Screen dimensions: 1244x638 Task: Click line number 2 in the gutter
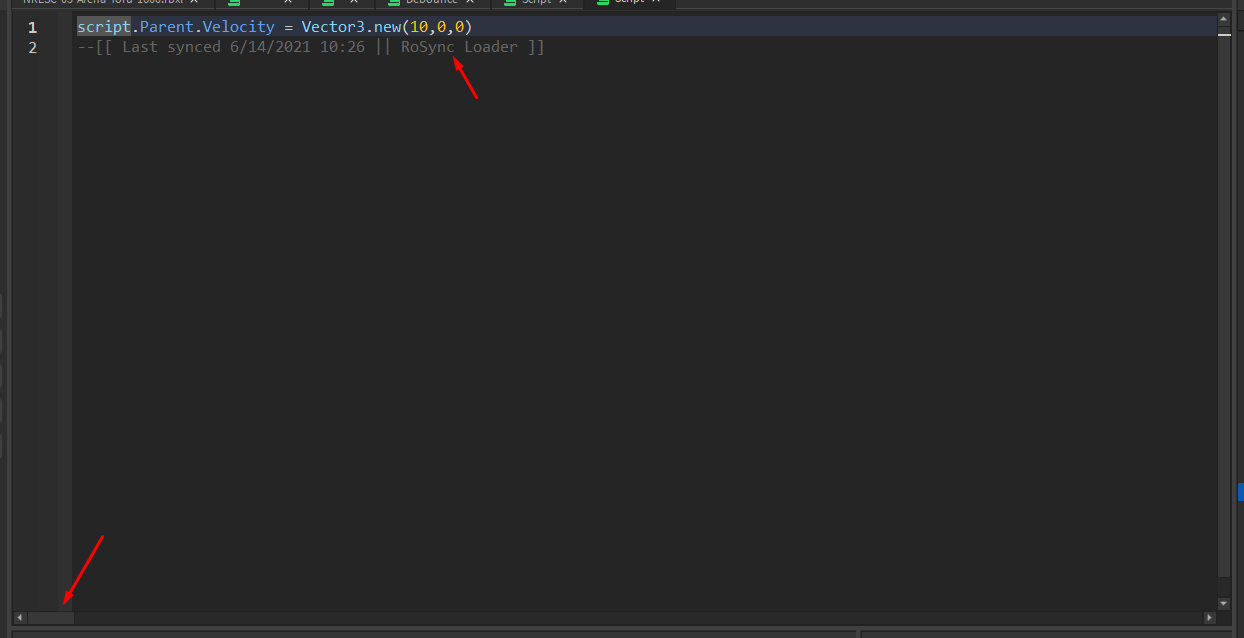[x=32, y=47]
